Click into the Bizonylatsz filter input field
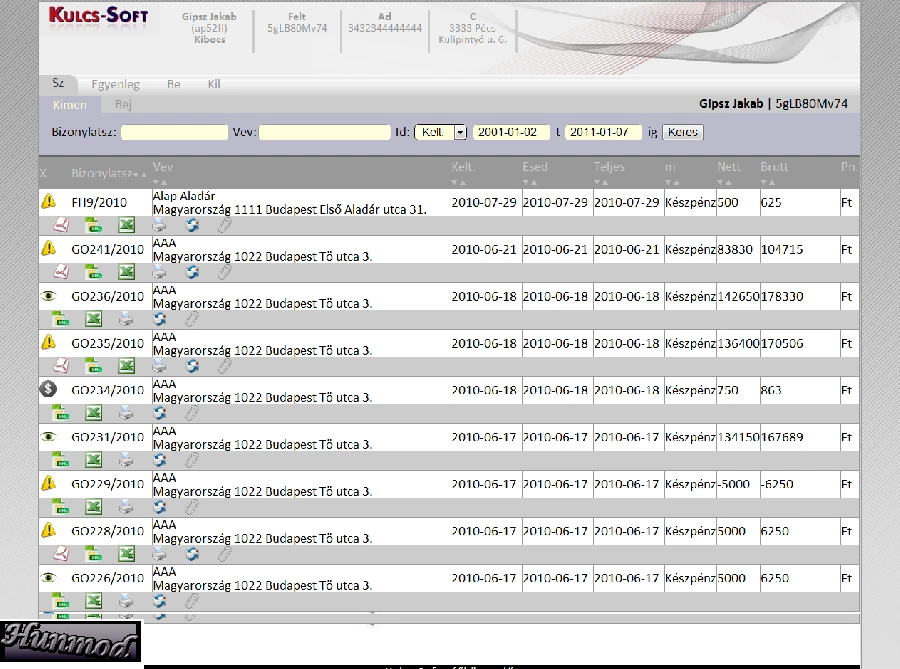Screen dimensions: 900x669 (x=174, y=132)
